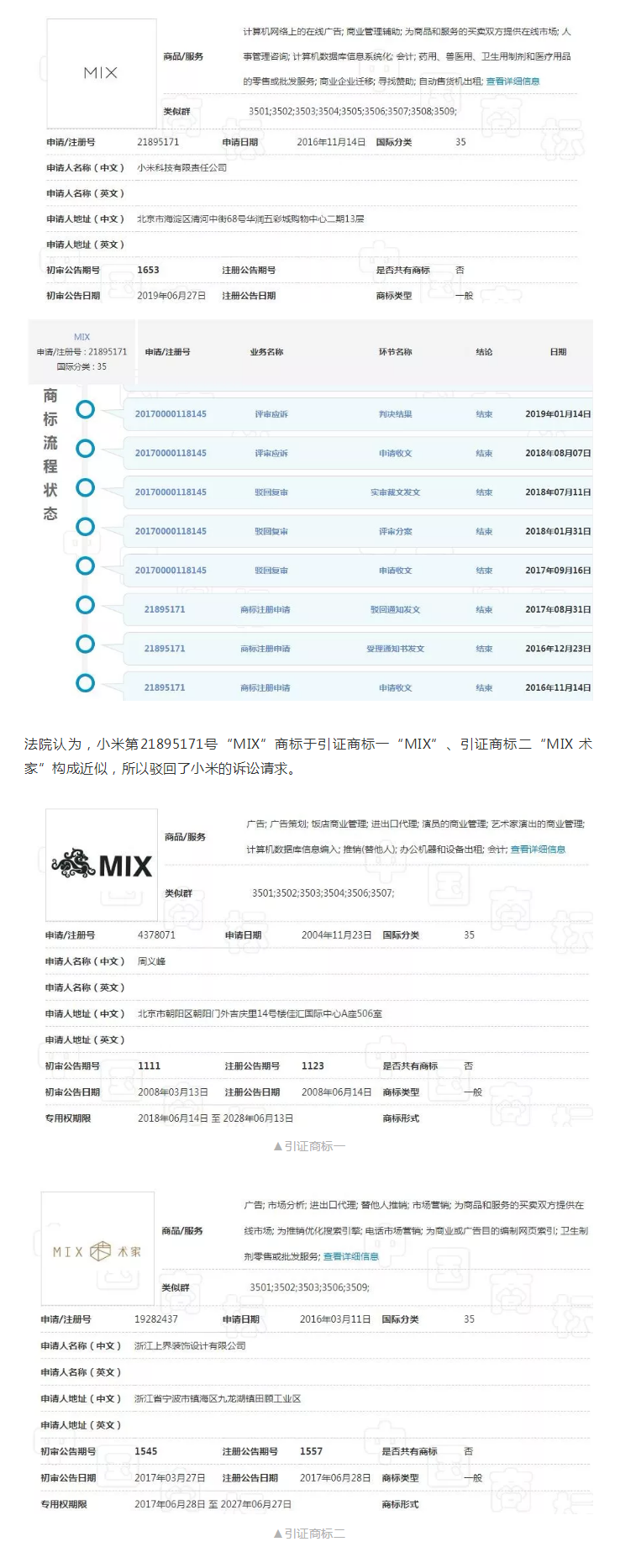
Task: Click the 商标流程状态 vertical heading
Action: click(50, 454)
